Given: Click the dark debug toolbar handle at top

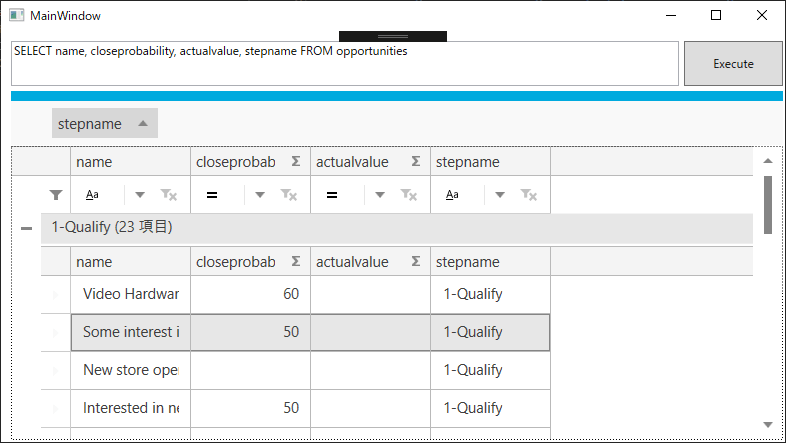Looking at the screenshot, I should tap(392, 36).
